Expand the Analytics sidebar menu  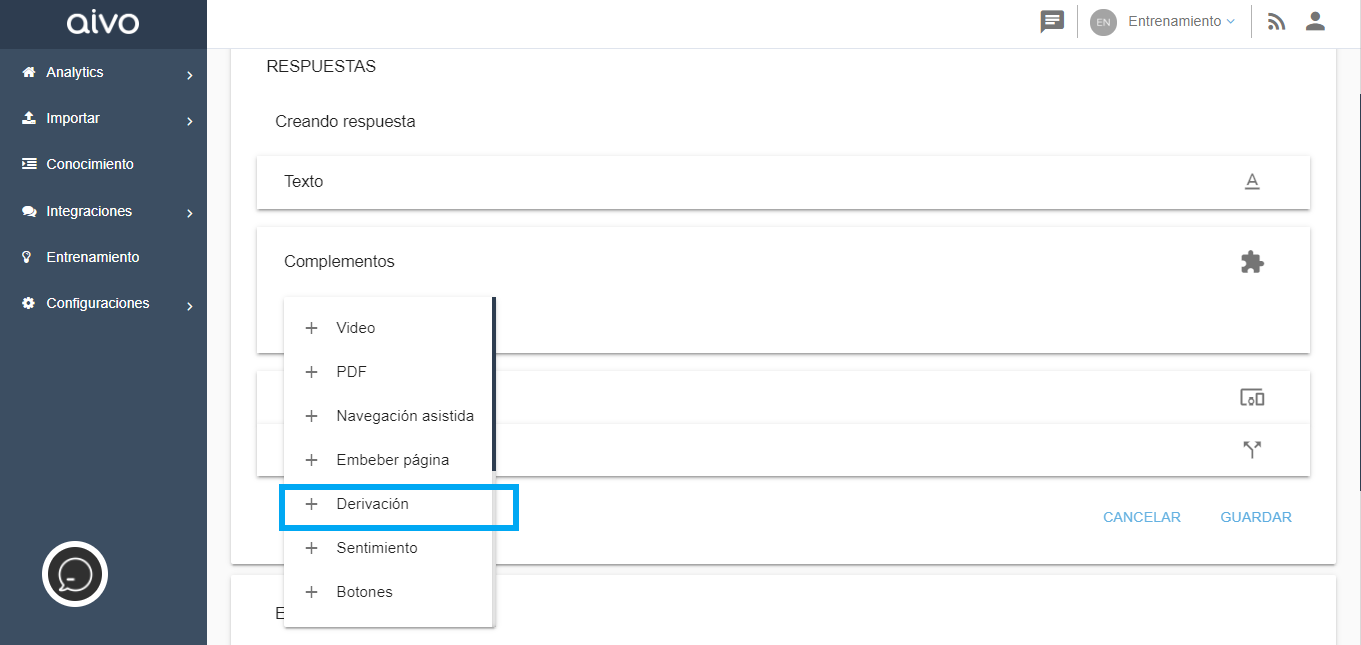coord(104,73)
